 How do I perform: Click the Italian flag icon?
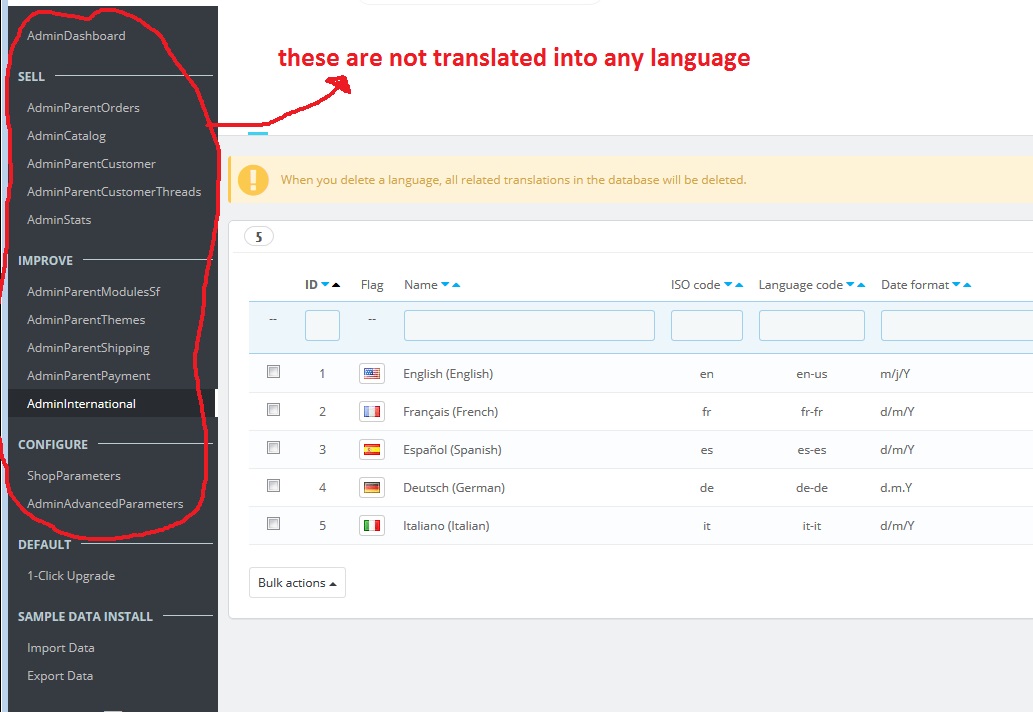[x=372, y=526]
